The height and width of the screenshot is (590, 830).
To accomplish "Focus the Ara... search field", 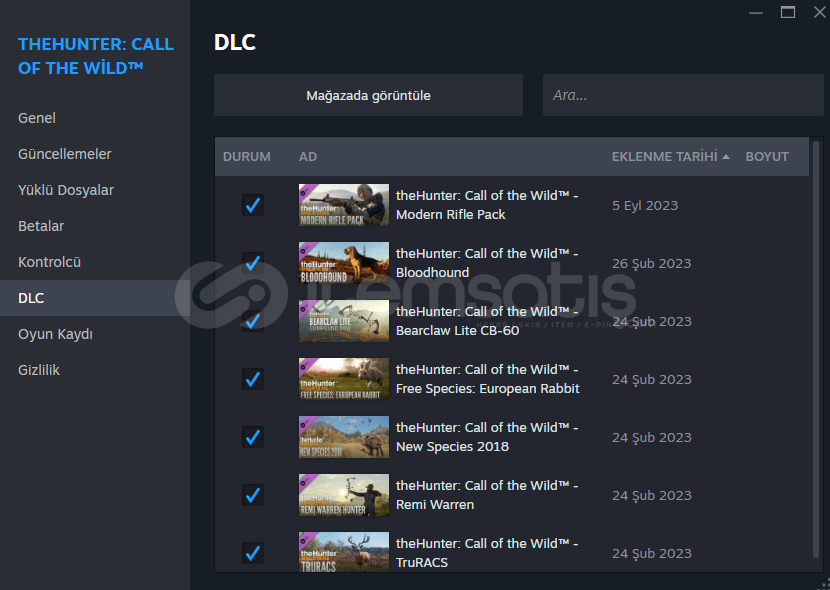I will (683, 95).
